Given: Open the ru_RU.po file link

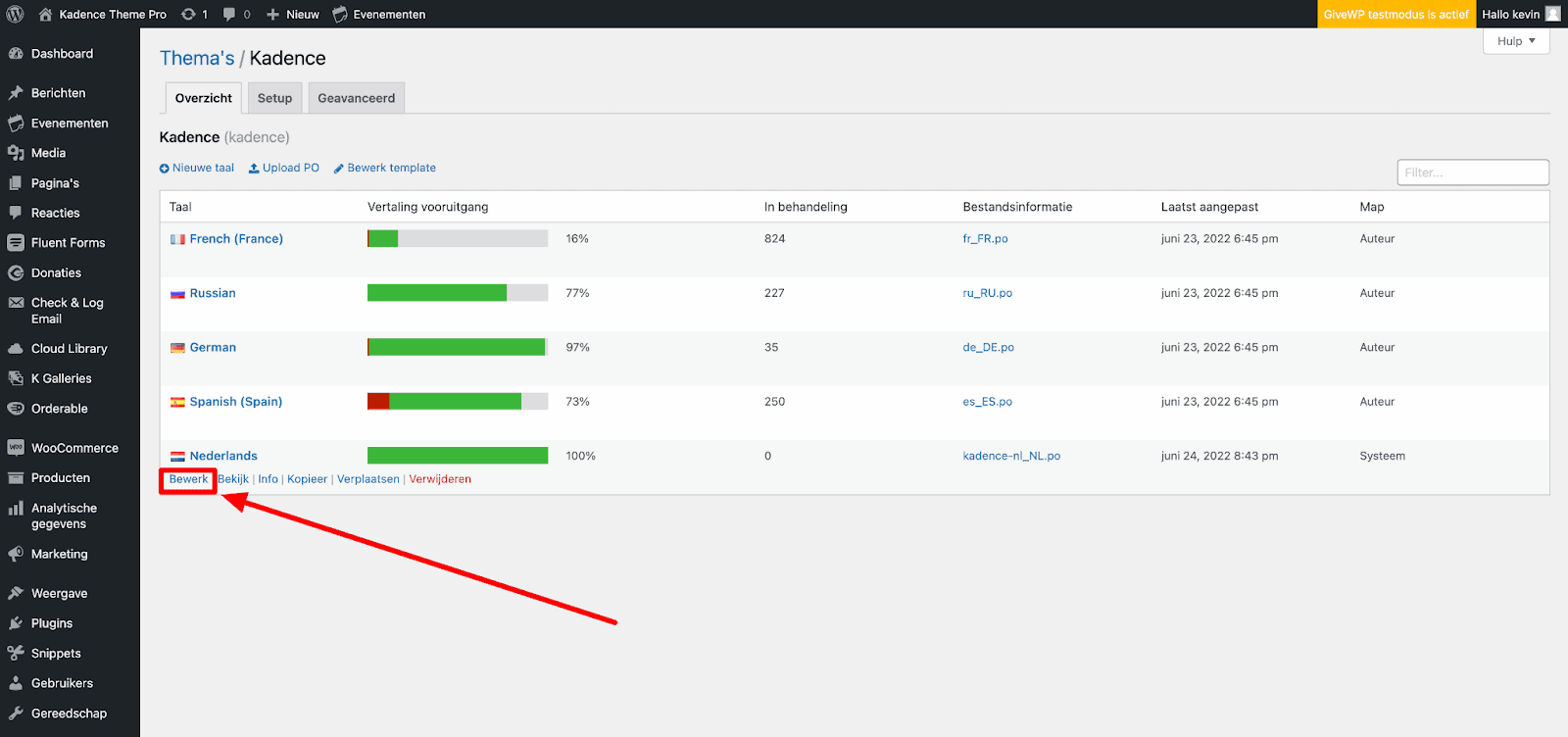Looking at the screenshot, I should pos(987,293).
